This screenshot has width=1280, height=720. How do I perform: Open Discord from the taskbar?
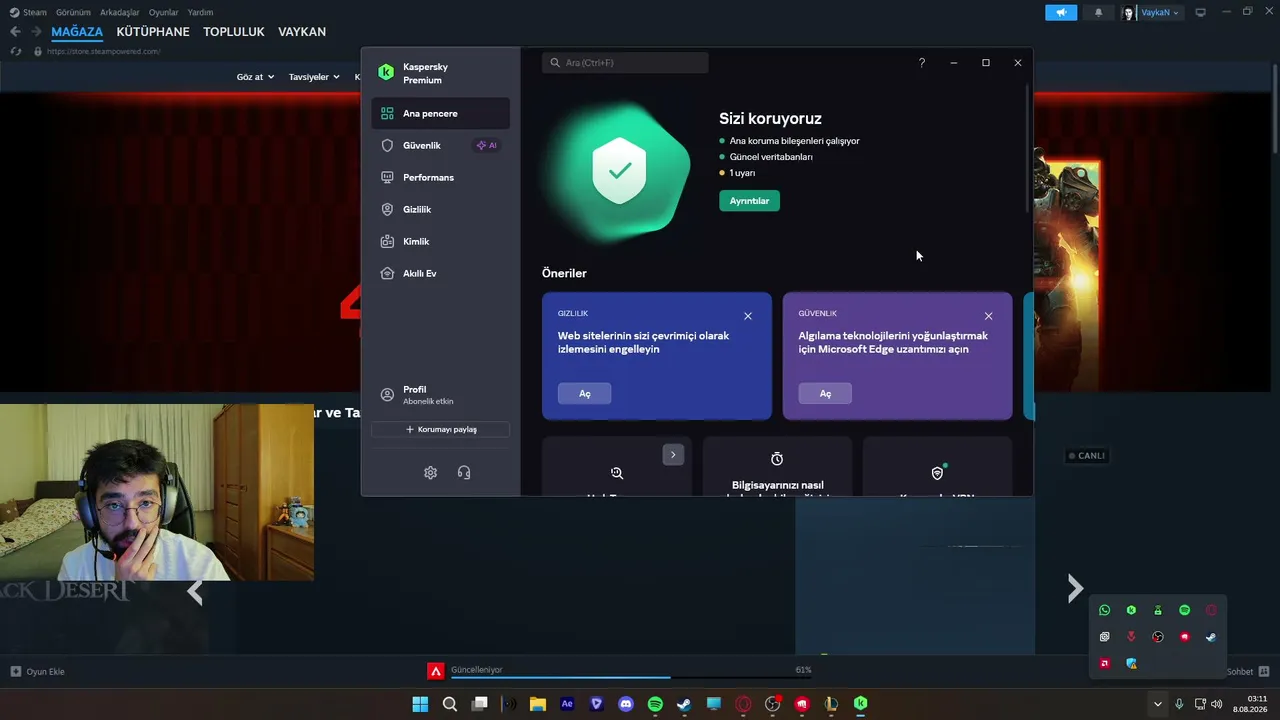(626, 704)
